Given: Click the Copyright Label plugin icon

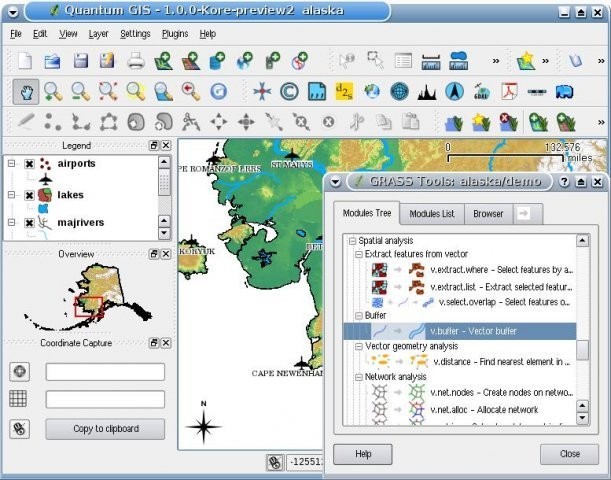Looking at the screenshot, I should pos(290,92).
